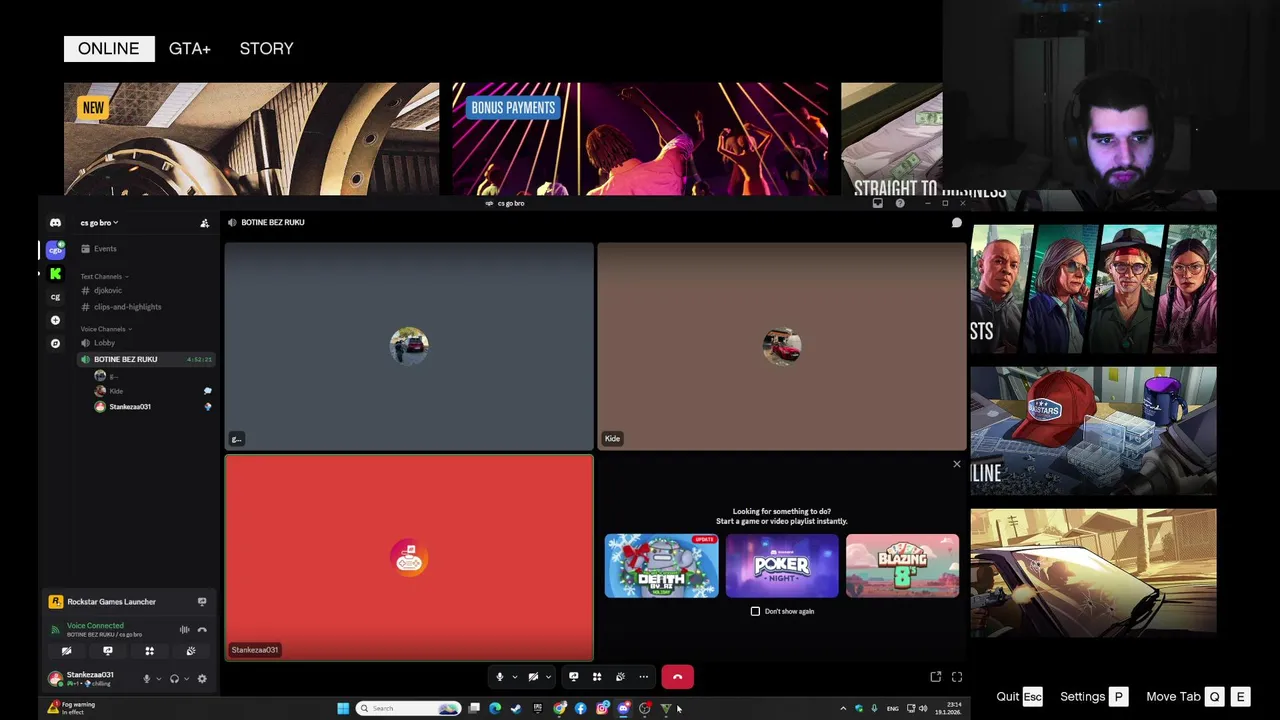Select the cgb server icon

coord(55,250)
